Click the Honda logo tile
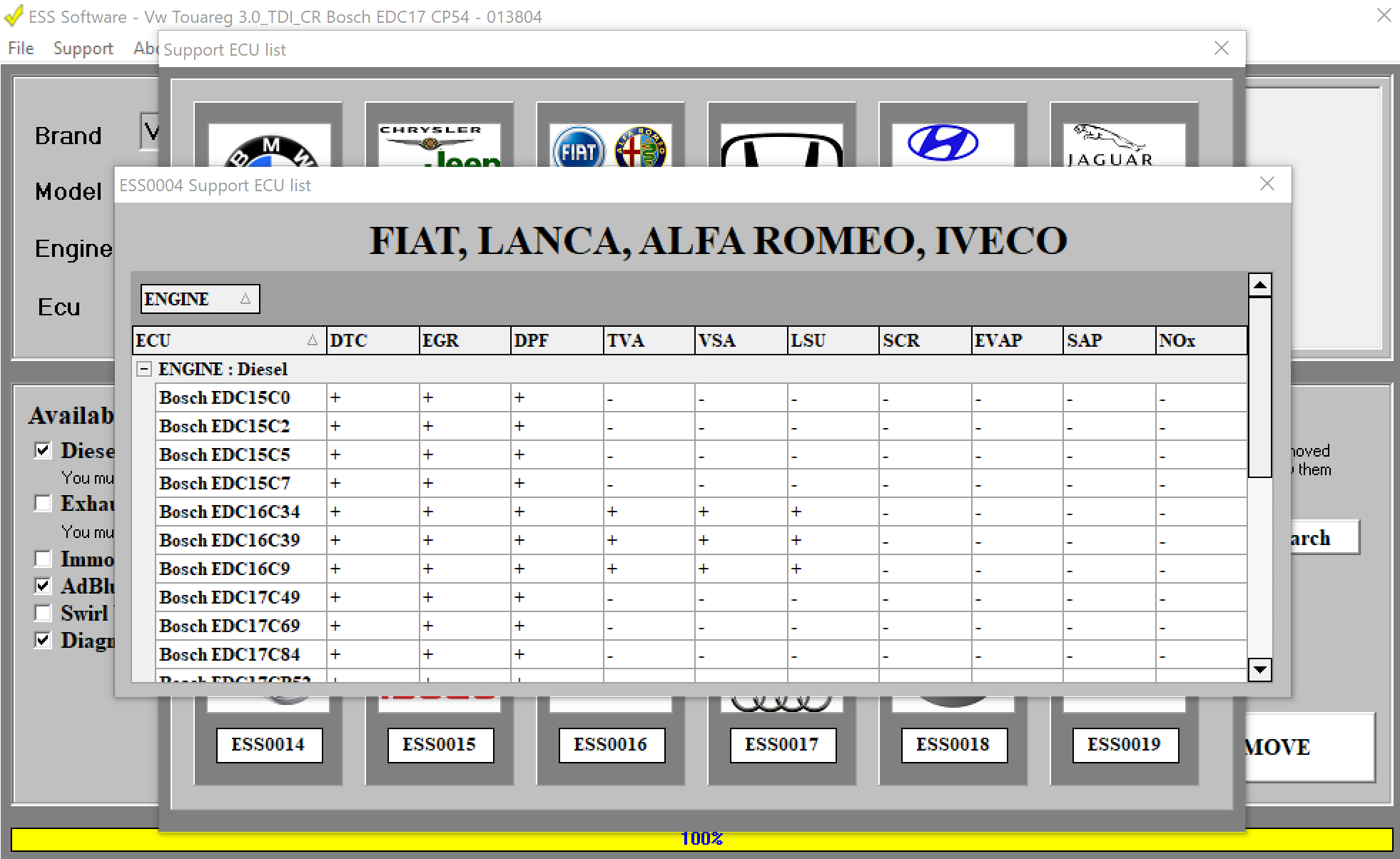1400x859 pixels. pos(781,150)
